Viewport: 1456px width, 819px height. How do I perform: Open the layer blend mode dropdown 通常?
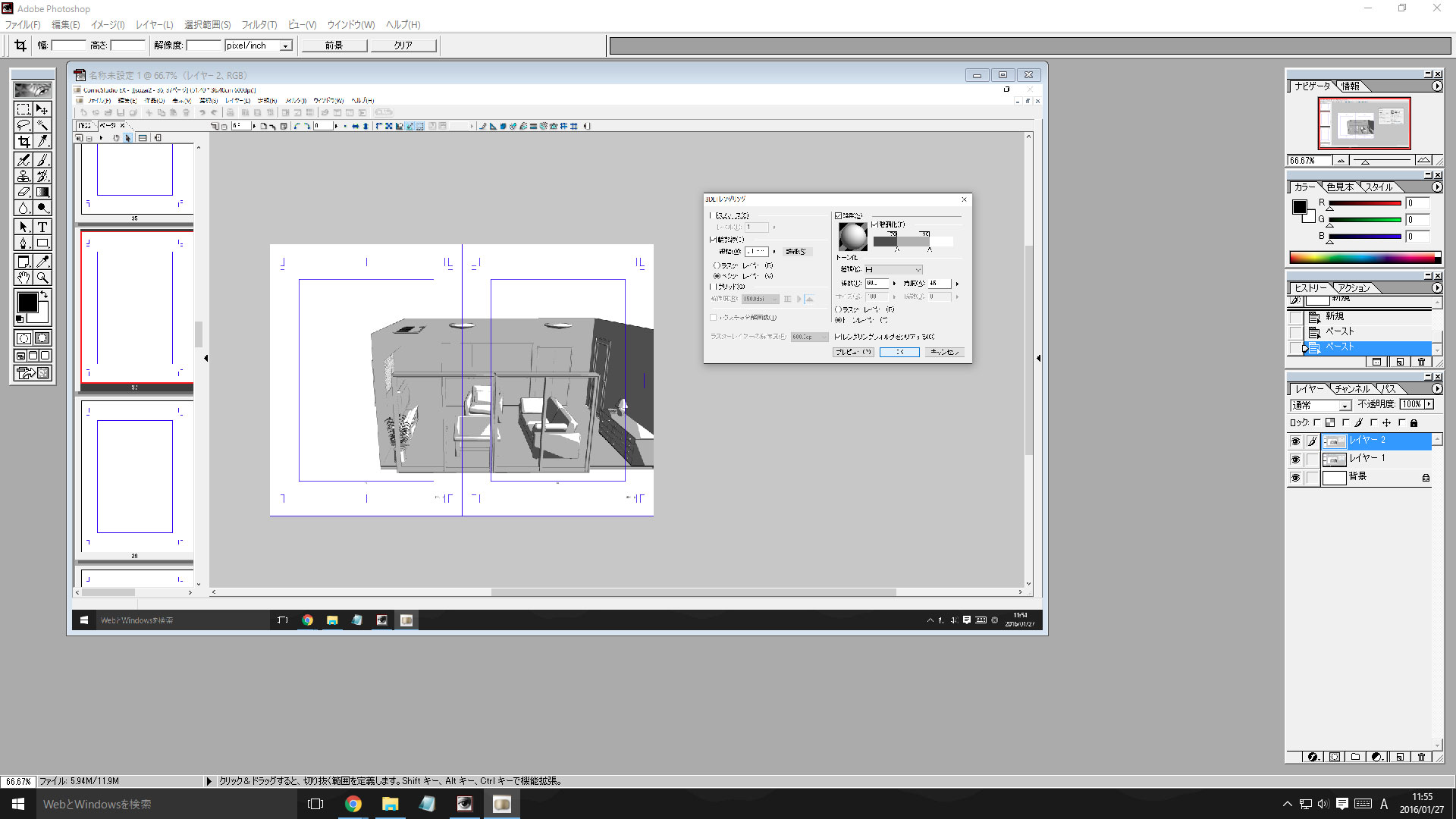(x=1345, y=406)
